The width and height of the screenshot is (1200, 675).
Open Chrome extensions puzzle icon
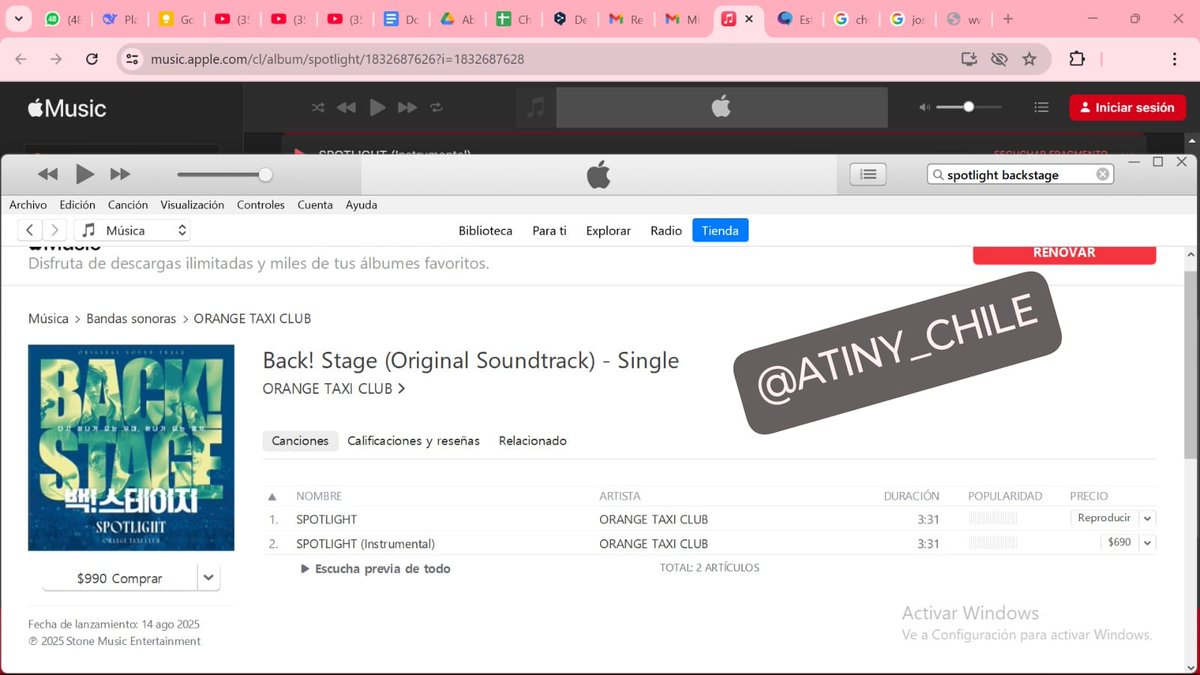point(1077,59)
